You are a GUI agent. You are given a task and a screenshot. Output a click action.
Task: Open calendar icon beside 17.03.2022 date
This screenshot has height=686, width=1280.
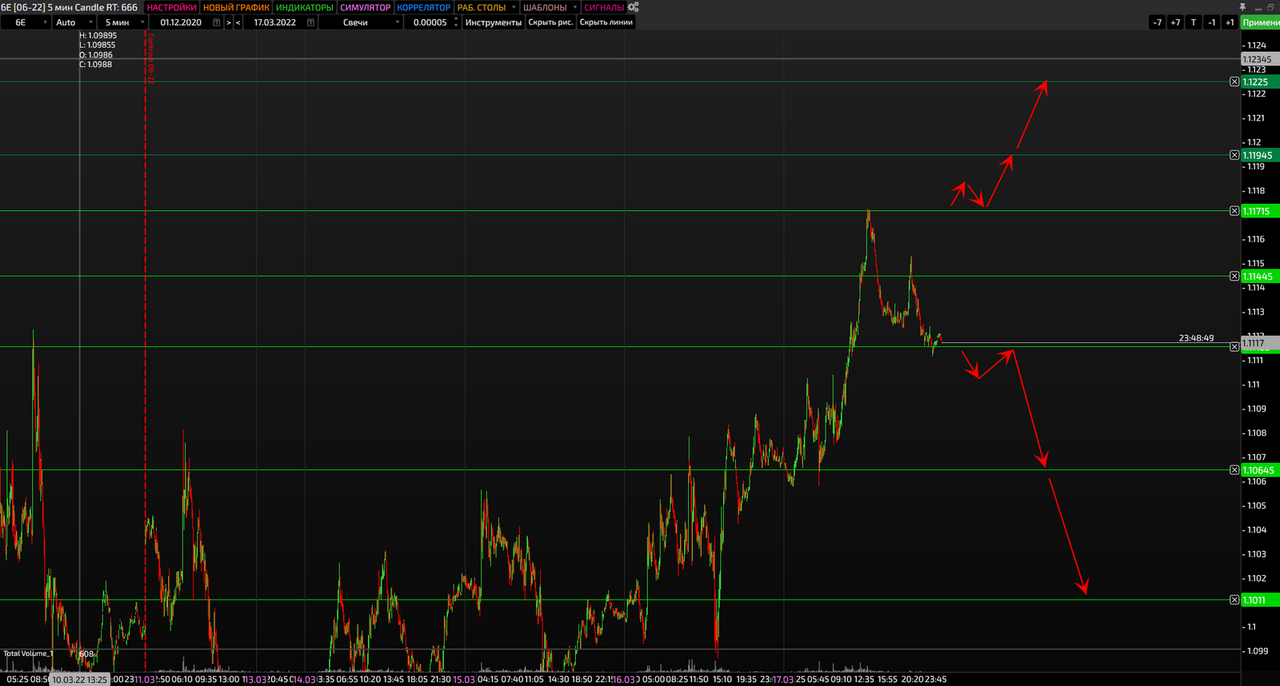[x=309, y=22]
